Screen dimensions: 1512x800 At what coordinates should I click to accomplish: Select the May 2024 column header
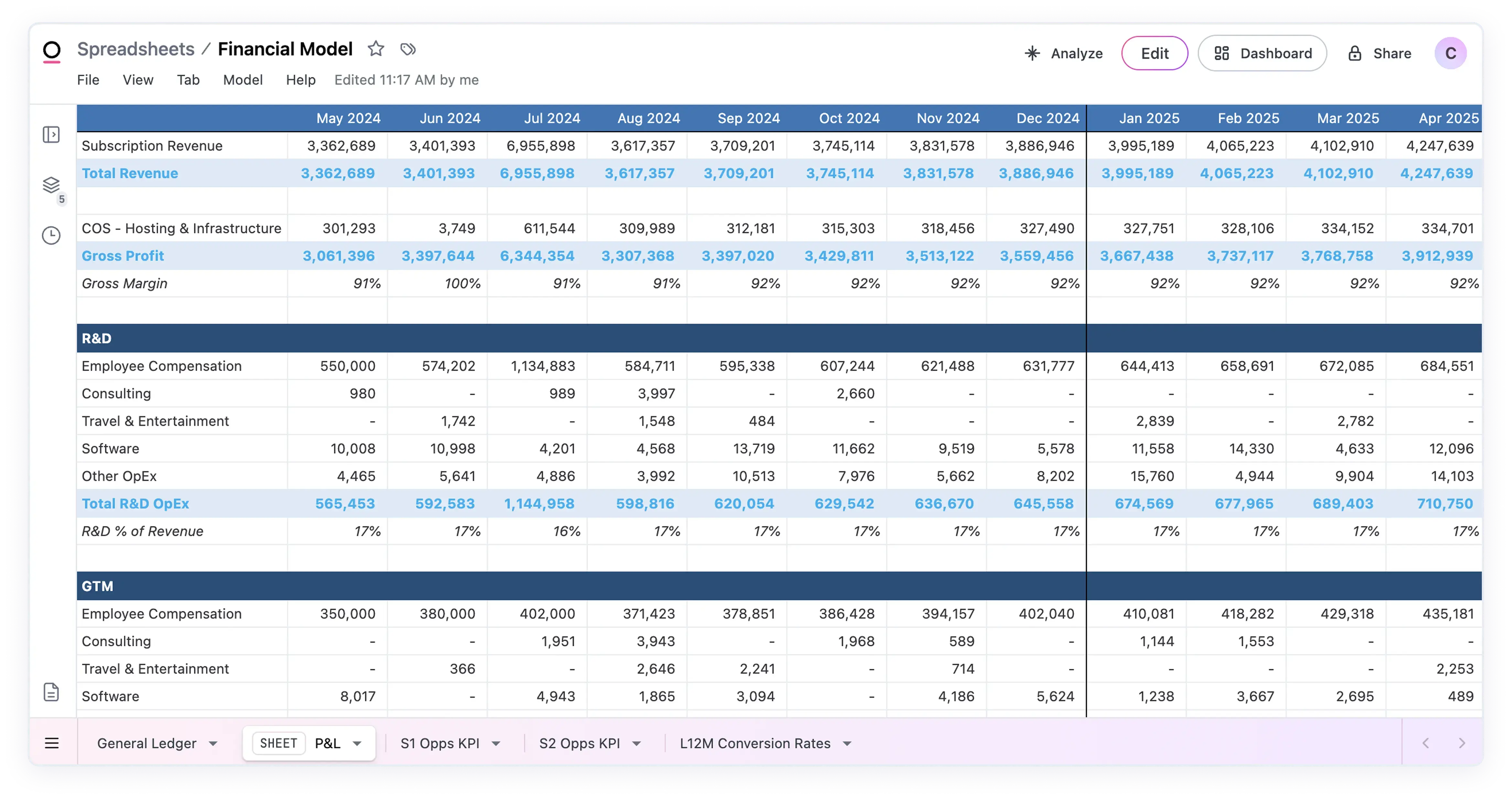coord(349,118)
